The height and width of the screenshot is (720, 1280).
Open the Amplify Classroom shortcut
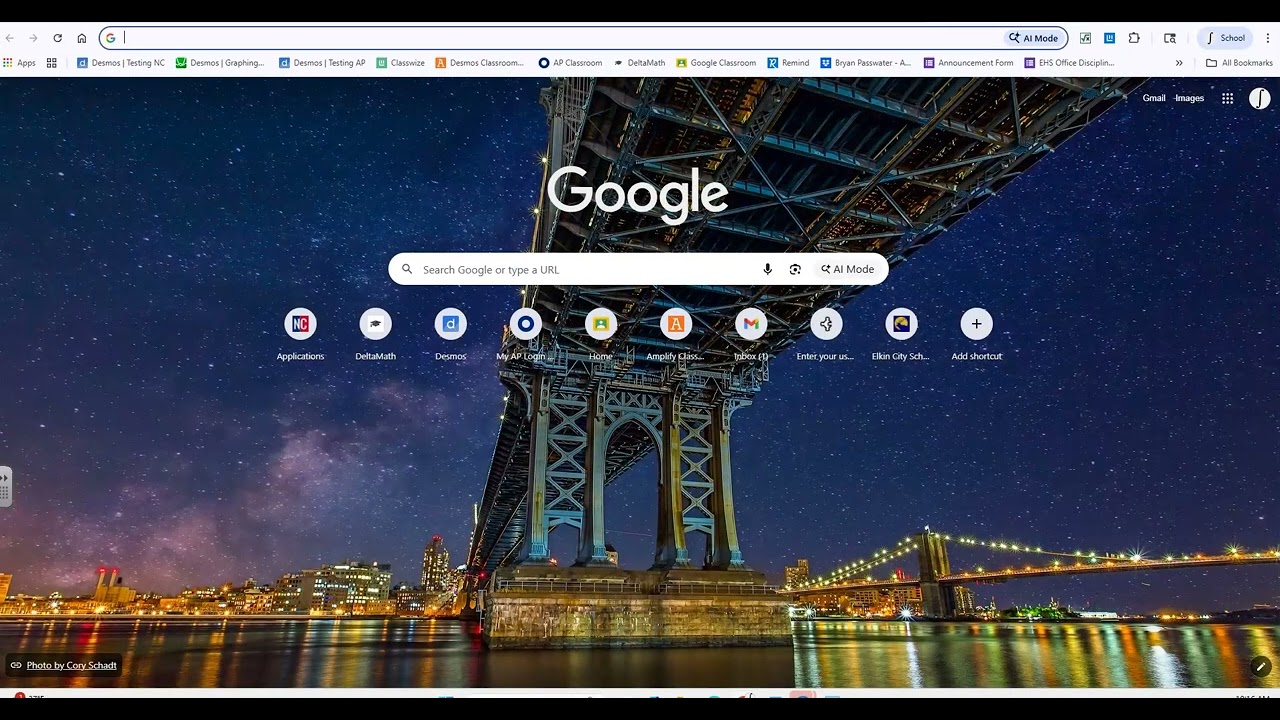pyautogui.click(x=676, y=334)
